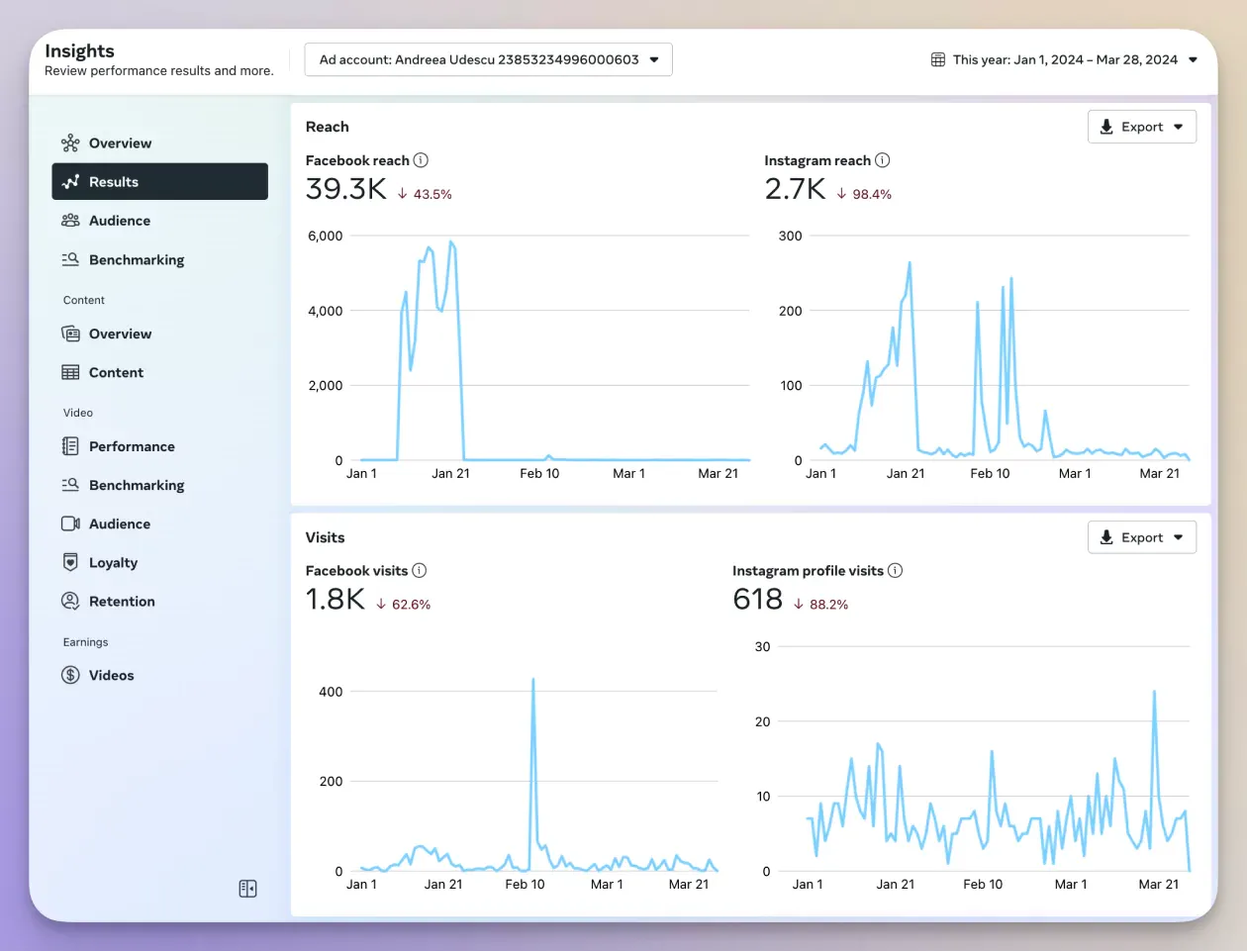1247x952 pixels.
Task: Click the Visits section heading
Action: [325, 537]
